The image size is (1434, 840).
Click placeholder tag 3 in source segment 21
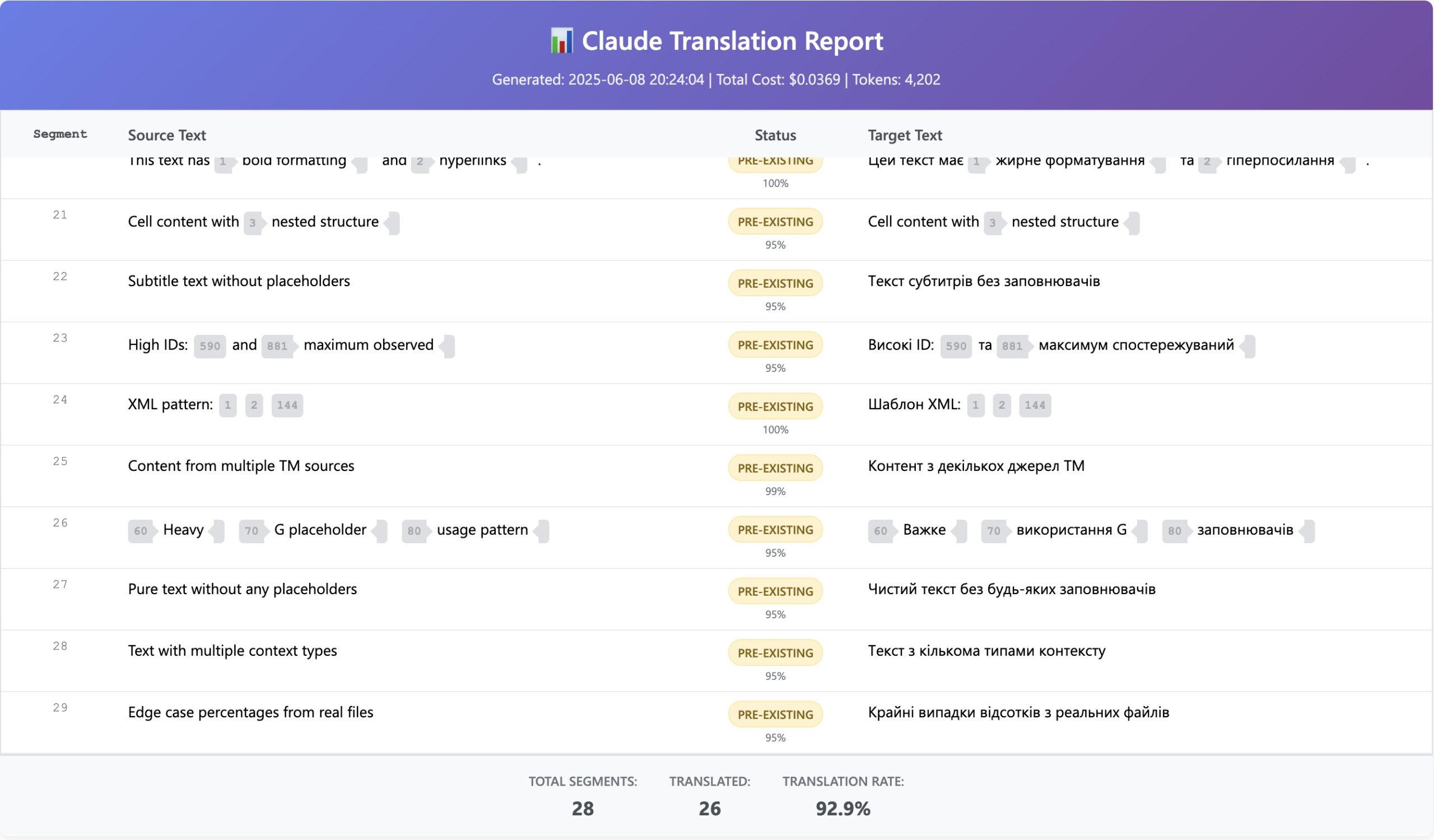253,222
